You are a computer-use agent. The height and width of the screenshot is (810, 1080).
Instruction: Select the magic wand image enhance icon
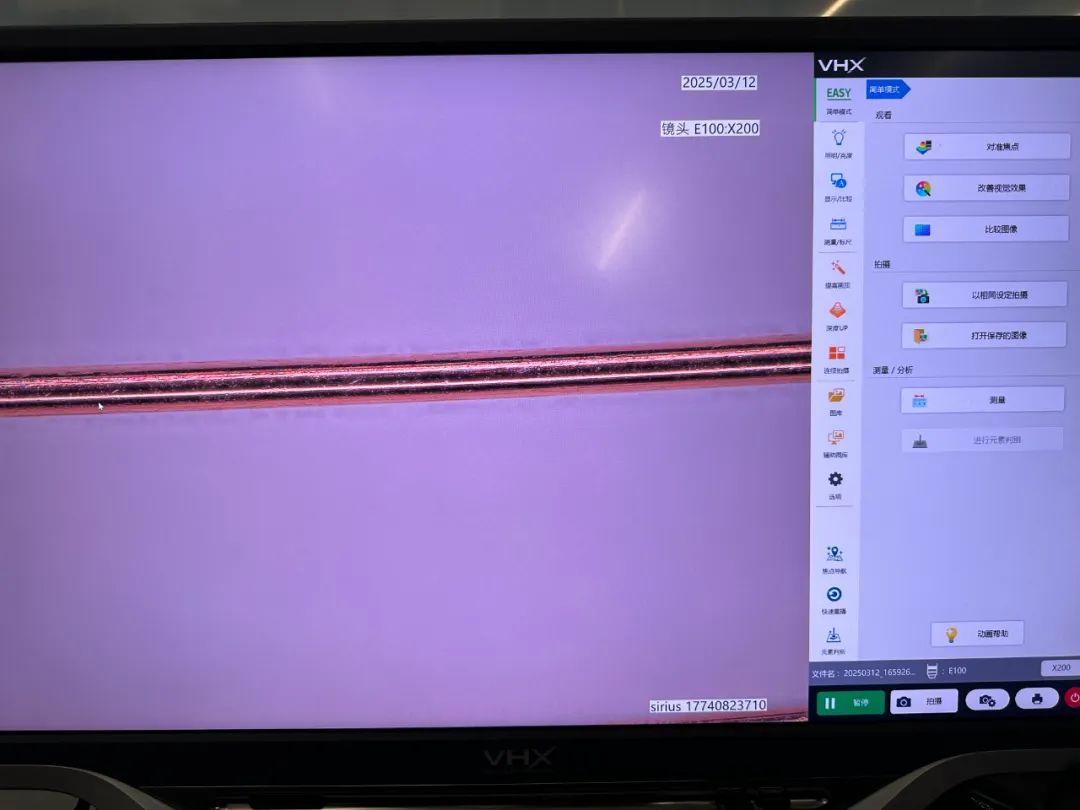(838, 273)
